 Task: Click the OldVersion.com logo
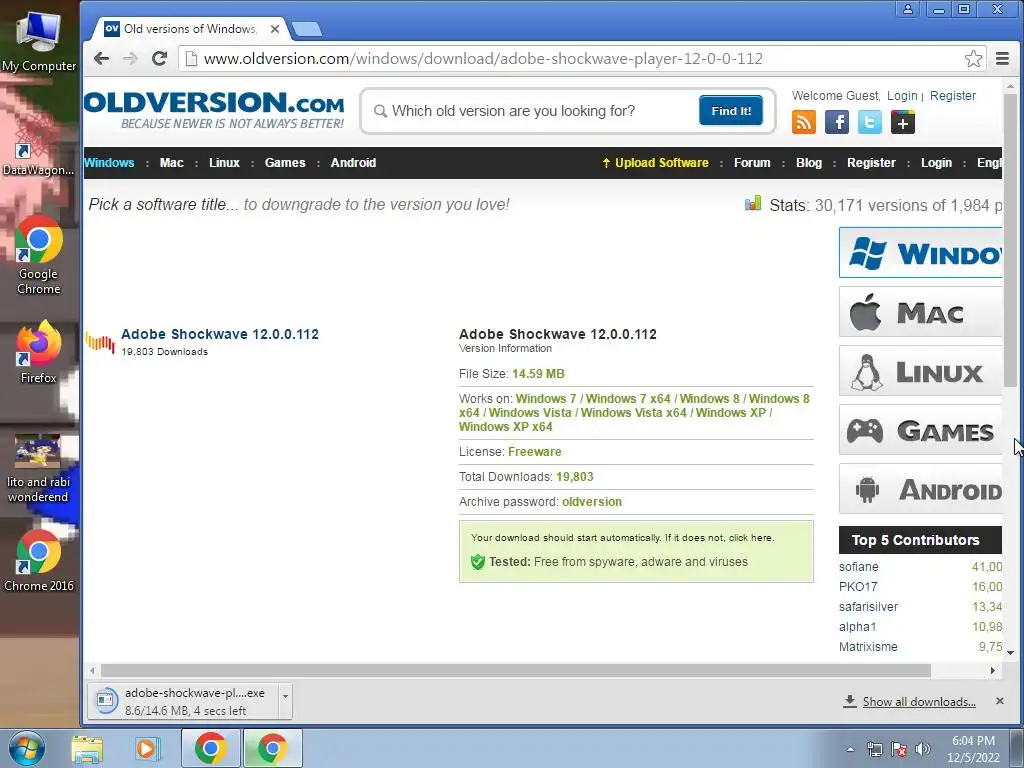pyautogui.click(x=214, y=110)
